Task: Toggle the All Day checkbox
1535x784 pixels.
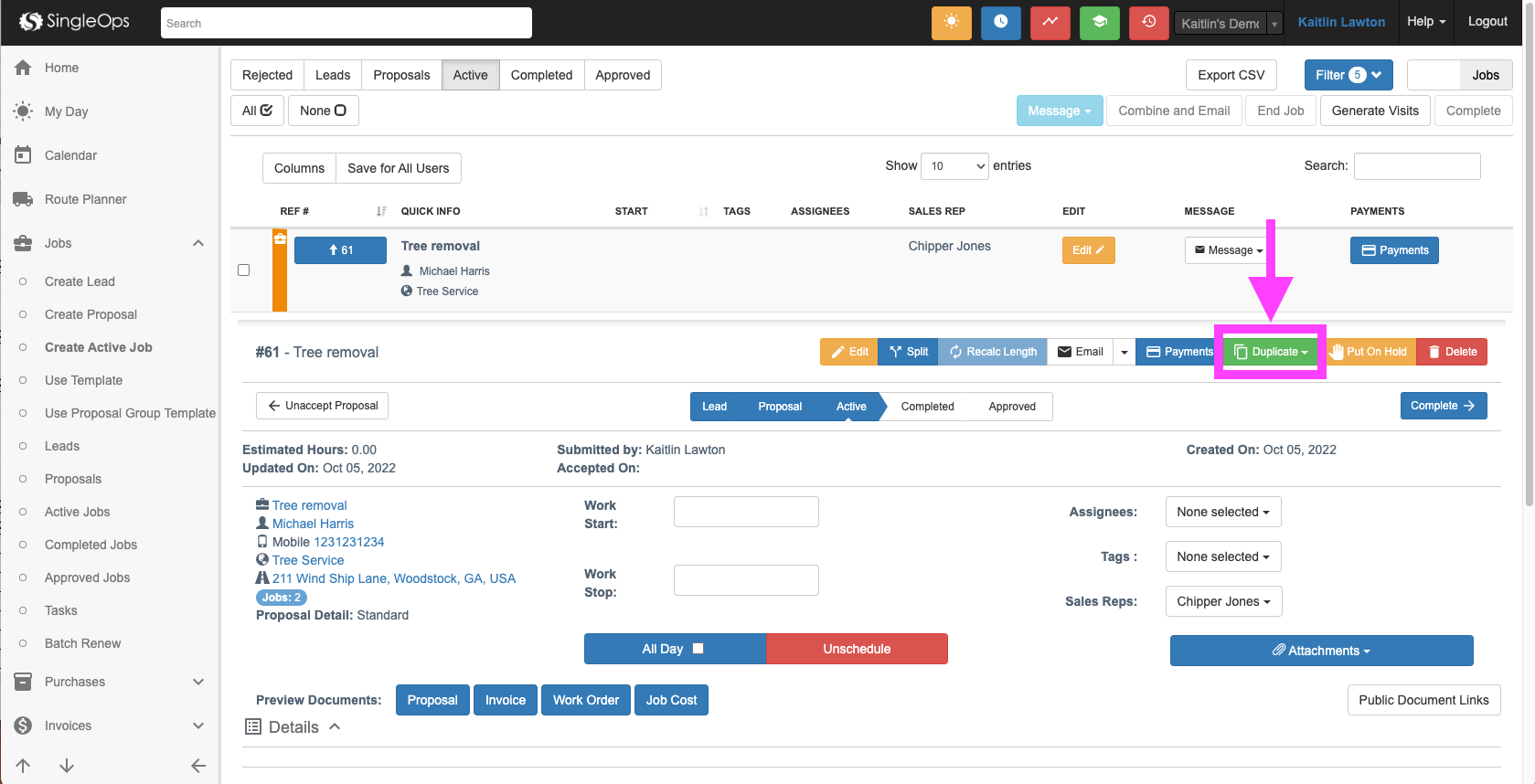Action: coord(698,649)
